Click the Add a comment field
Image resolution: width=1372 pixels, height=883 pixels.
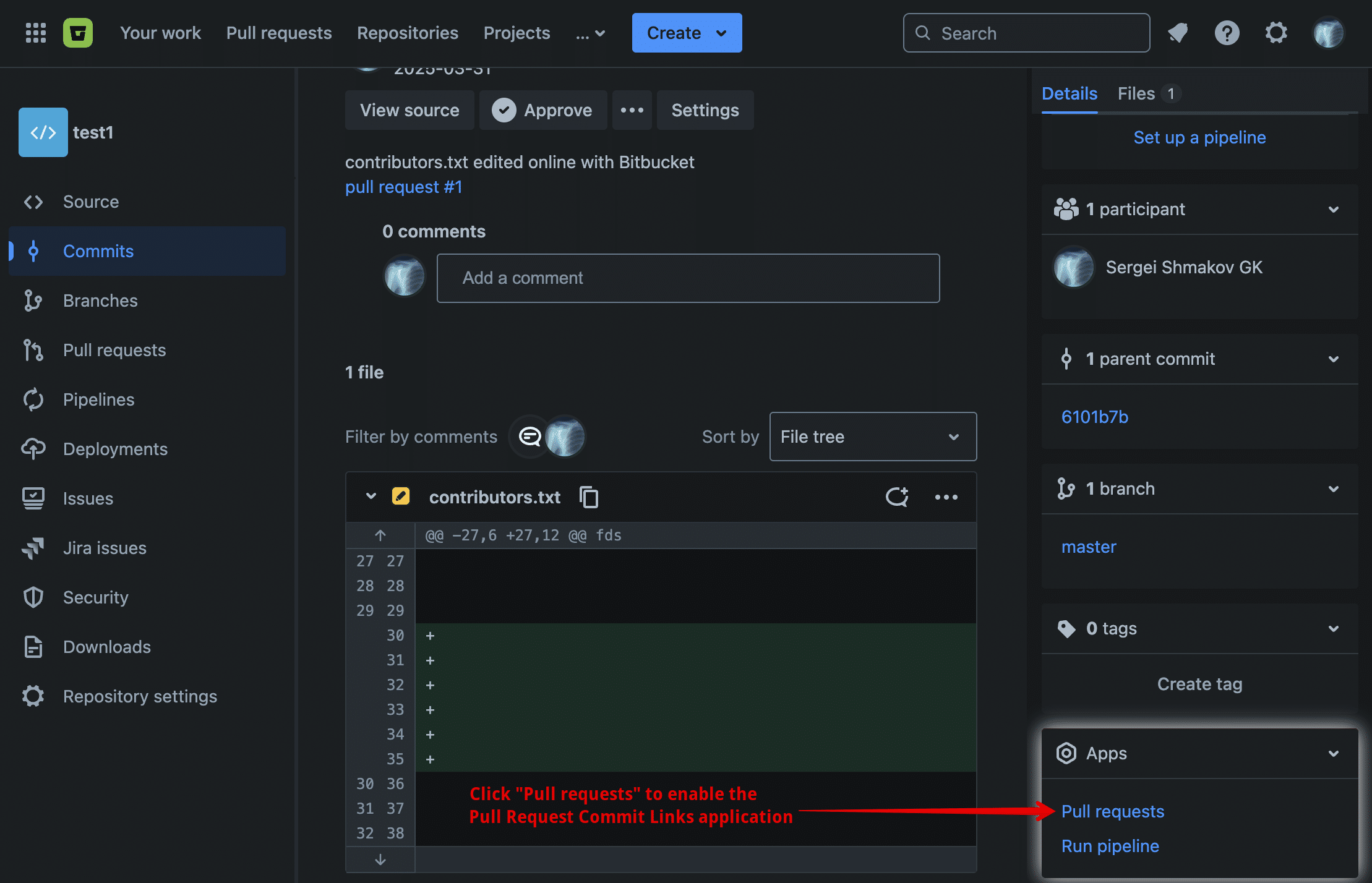[688, 278]
